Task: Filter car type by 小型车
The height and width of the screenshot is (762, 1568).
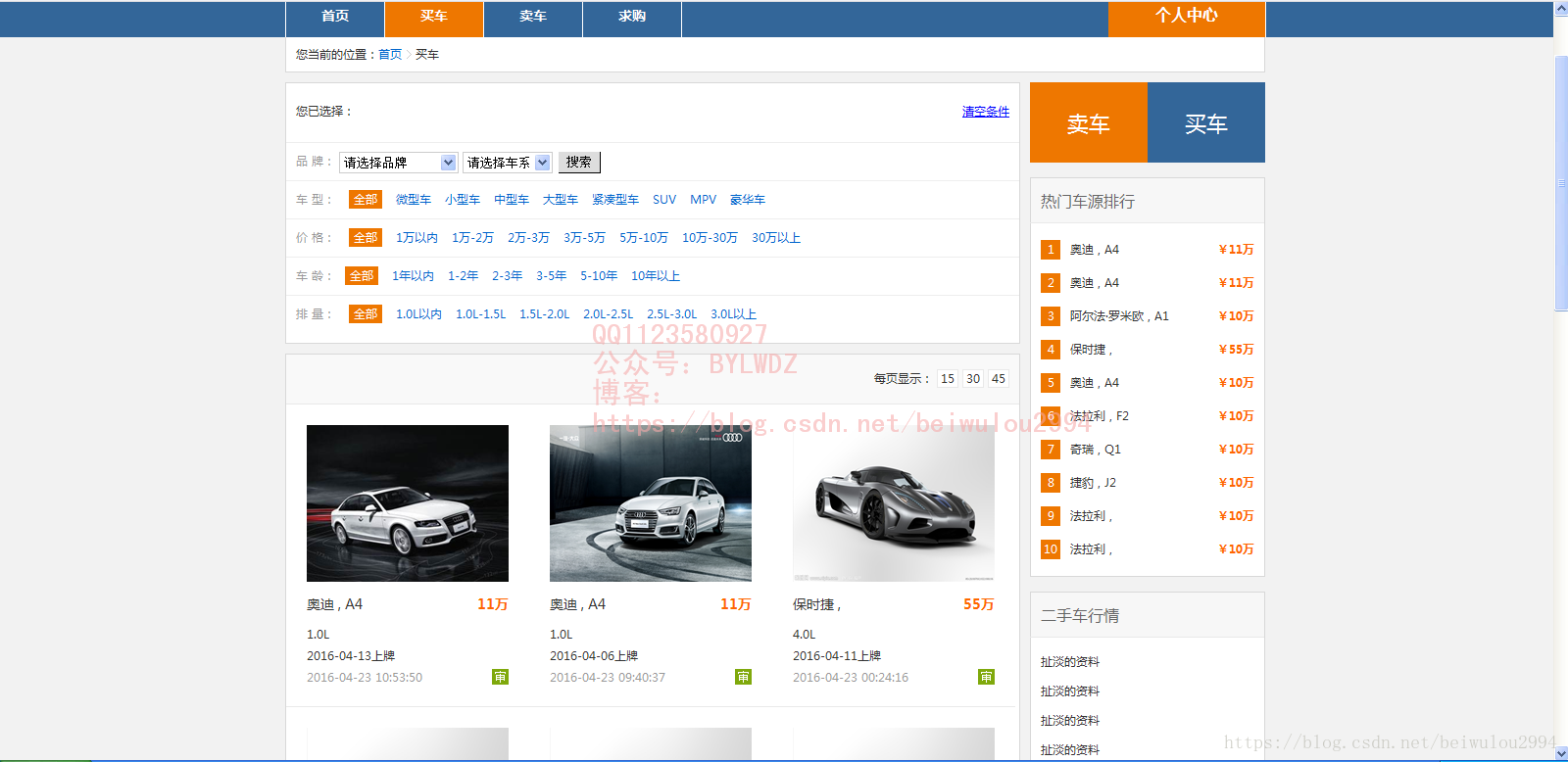Action: [463, 200]
